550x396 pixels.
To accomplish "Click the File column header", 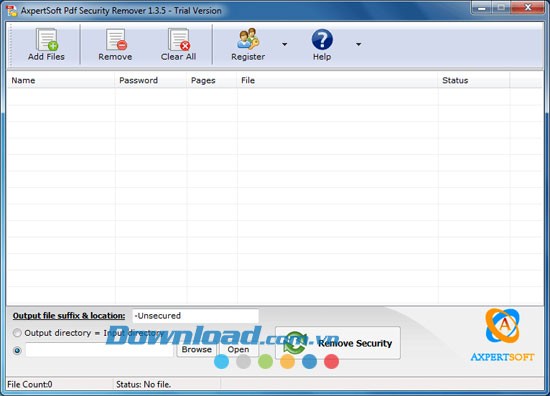I will (337, 80).
